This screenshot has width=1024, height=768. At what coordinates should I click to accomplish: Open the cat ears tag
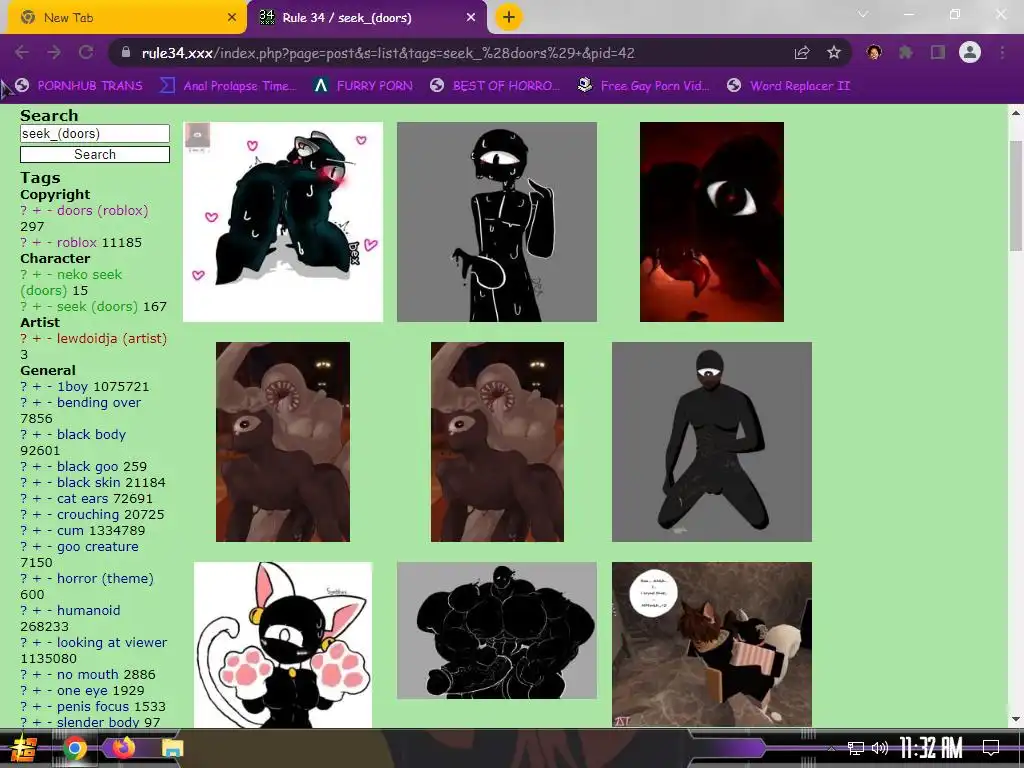coord(82,498)
